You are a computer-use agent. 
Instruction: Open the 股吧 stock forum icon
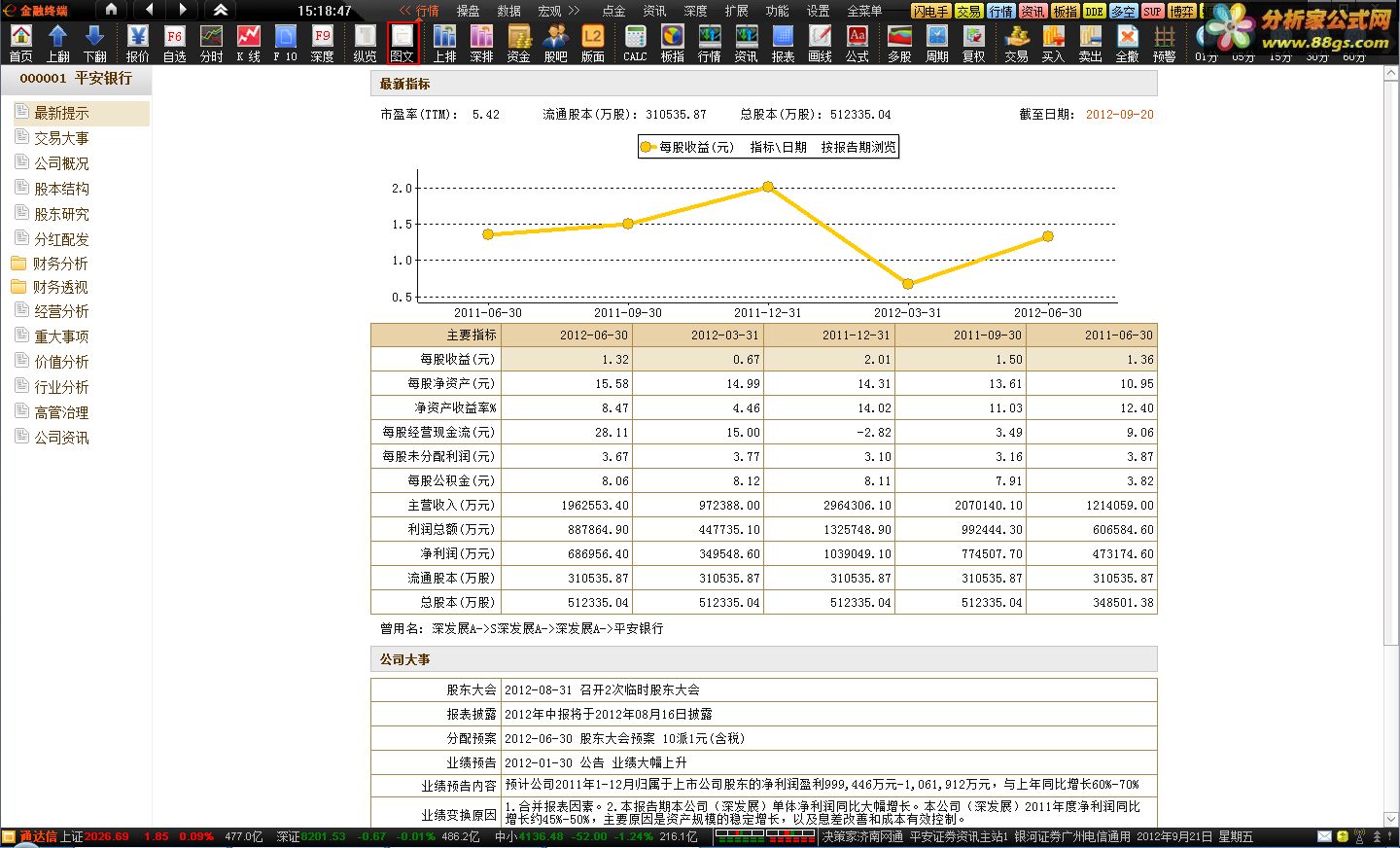(x=555, y=43)
